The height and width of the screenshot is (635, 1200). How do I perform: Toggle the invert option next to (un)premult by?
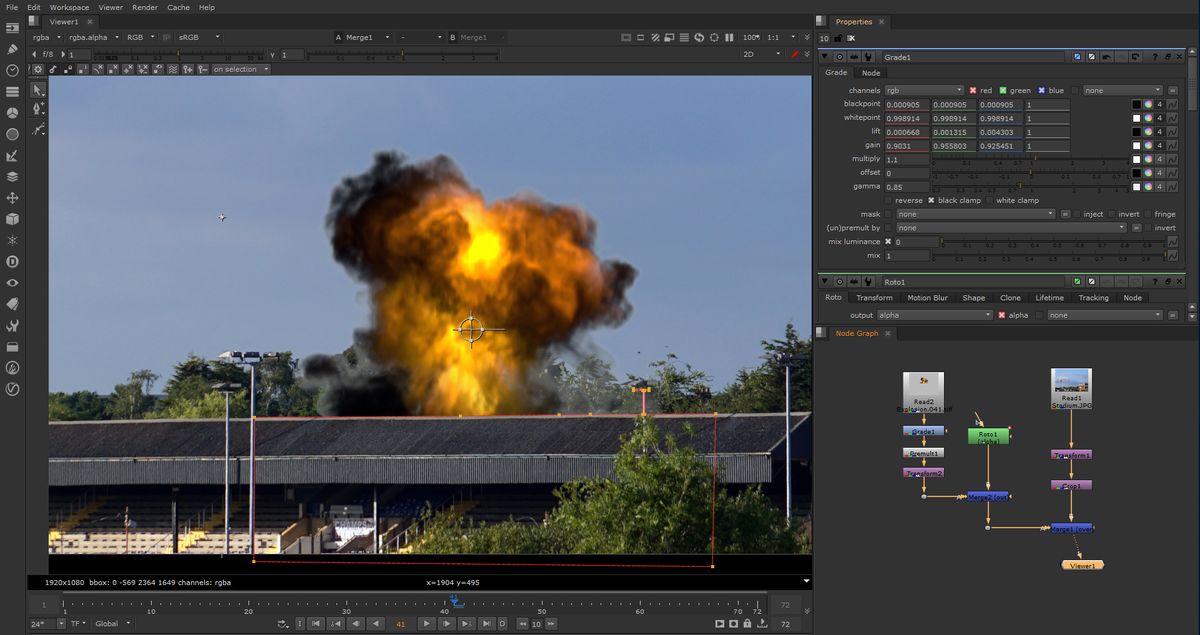[x=1148, y=227]
